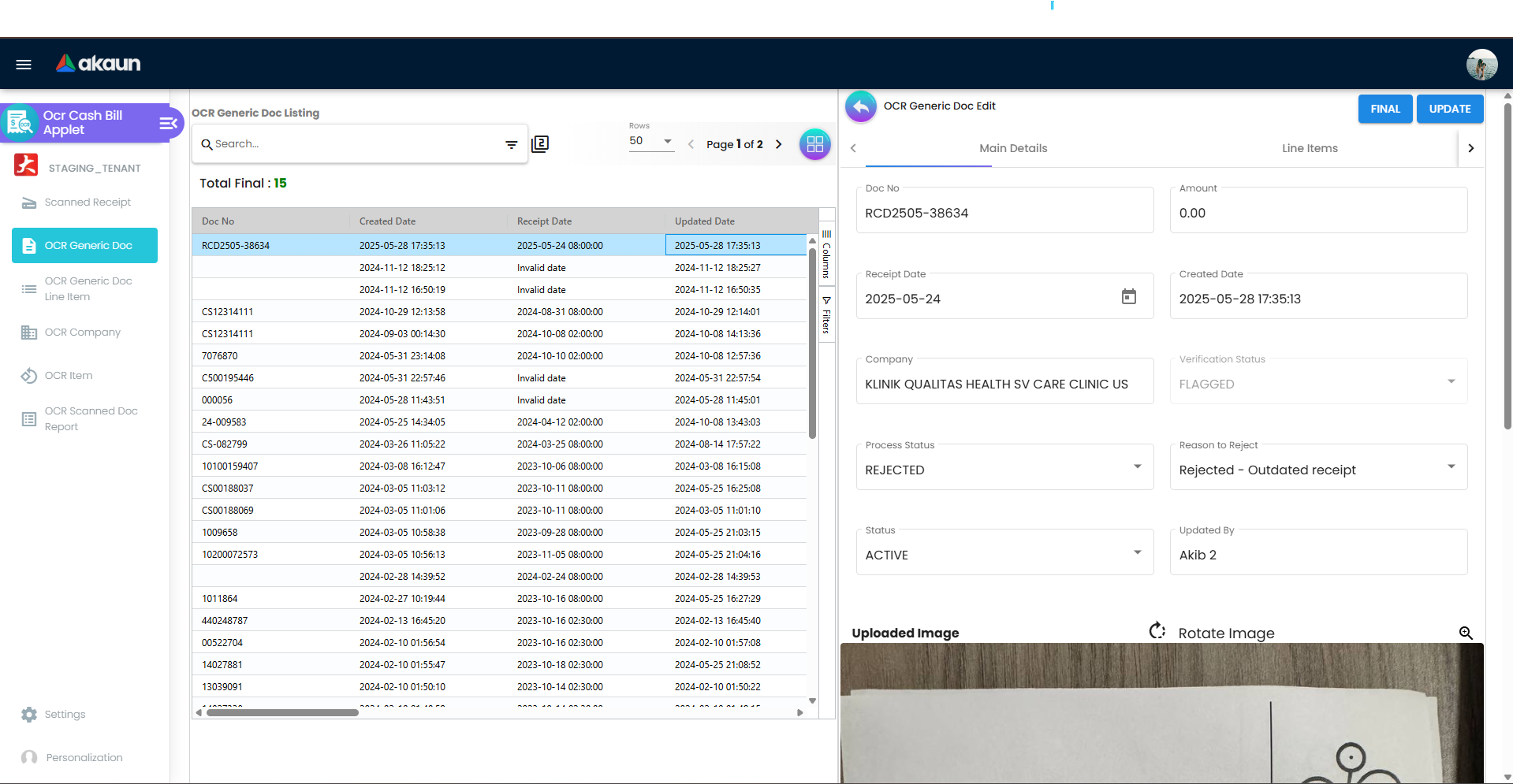Open the hamburger navigation menu
Screen dimensions: 1513x784
24,65
